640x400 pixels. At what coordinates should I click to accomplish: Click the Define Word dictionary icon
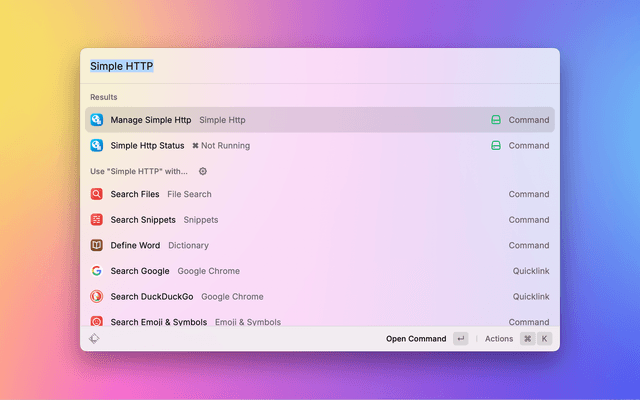97,245
